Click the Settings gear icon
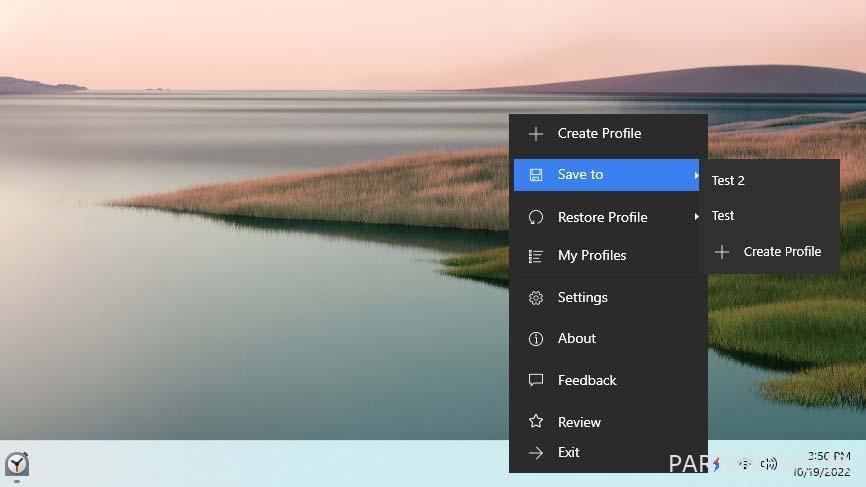The width and height of the screenshot is (866, 487). tap(536, 298)
